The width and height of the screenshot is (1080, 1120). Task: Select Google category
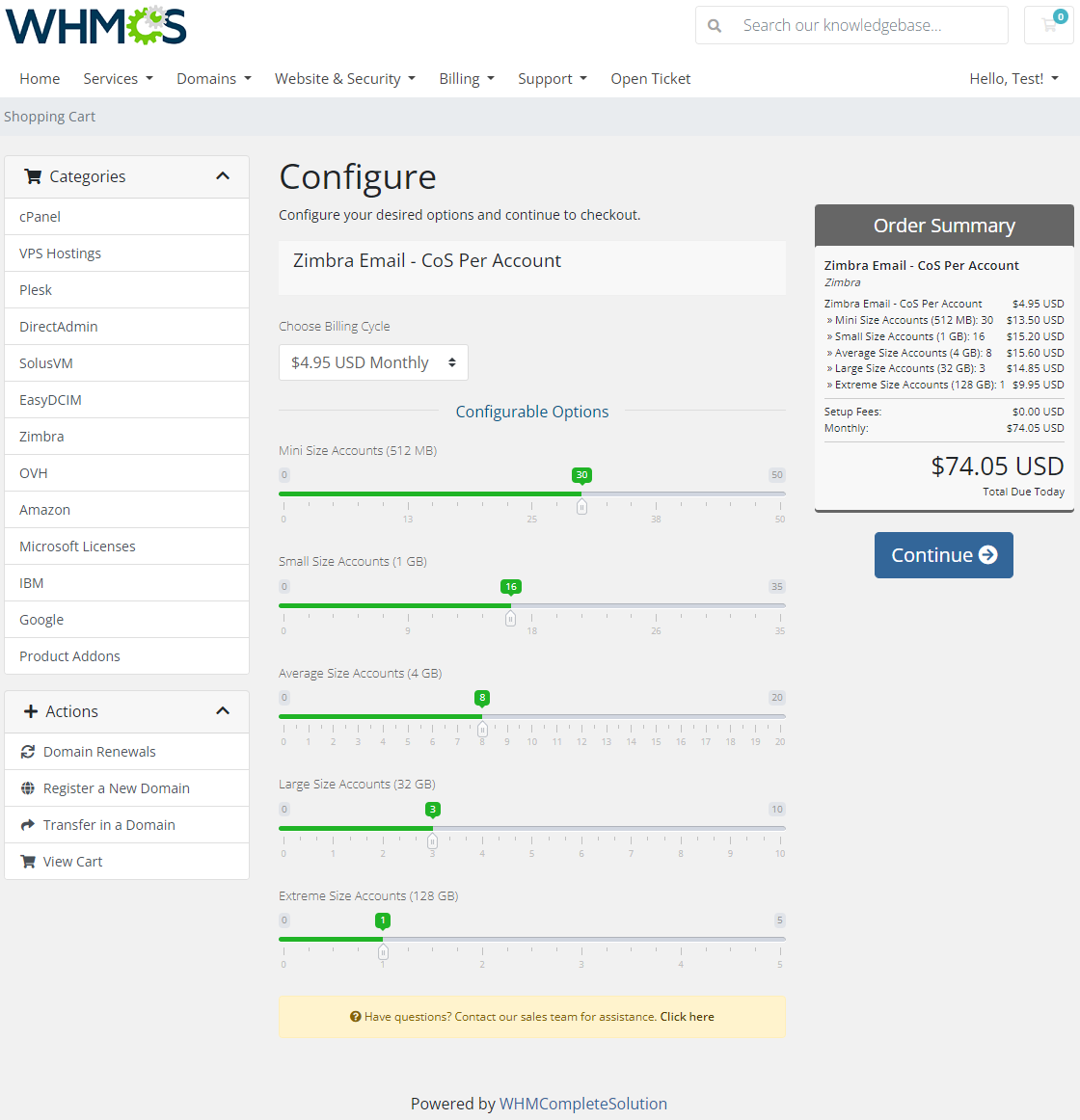[126, 620]
